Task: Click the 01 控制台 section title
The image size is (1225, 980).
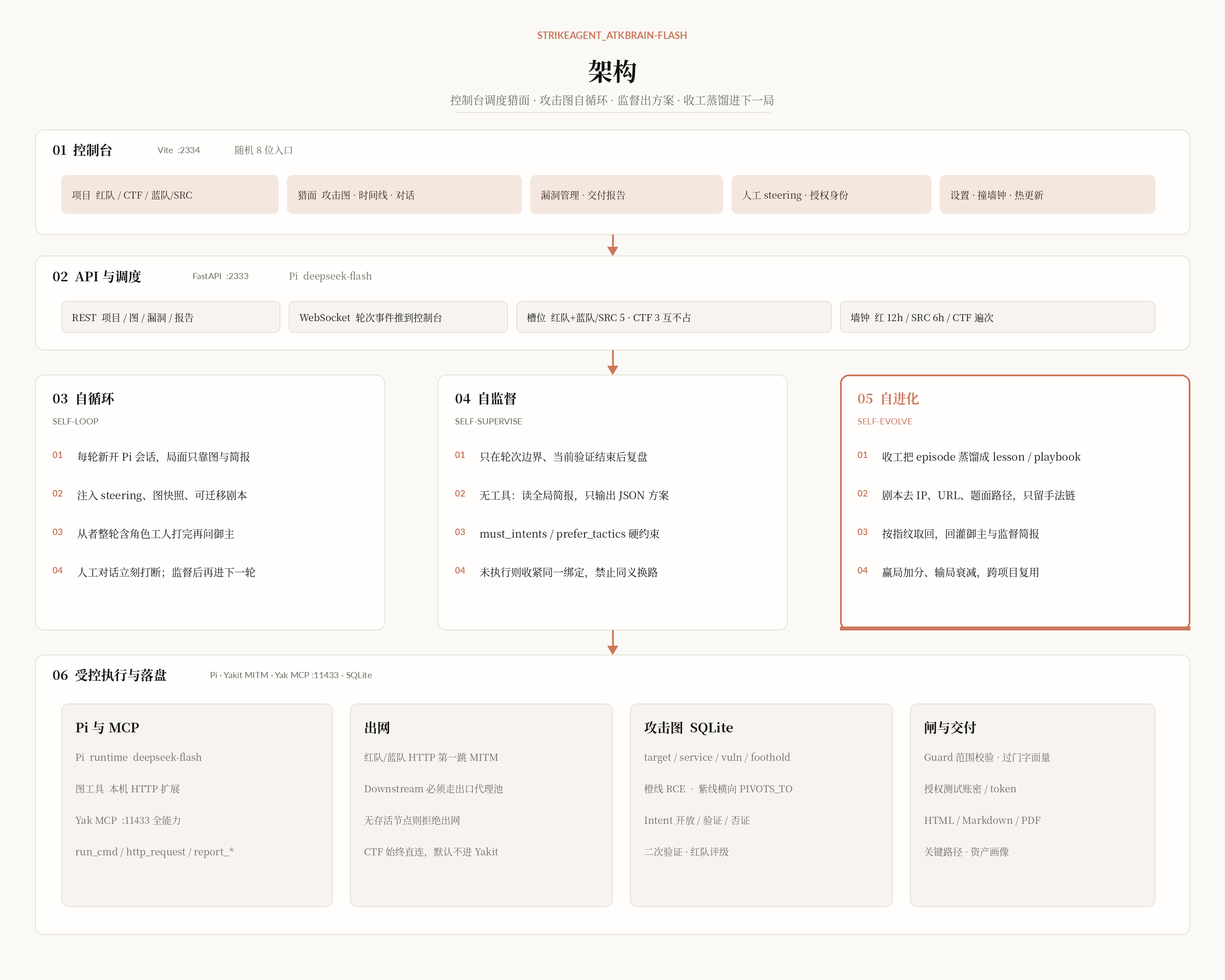Action: point(82,150)
